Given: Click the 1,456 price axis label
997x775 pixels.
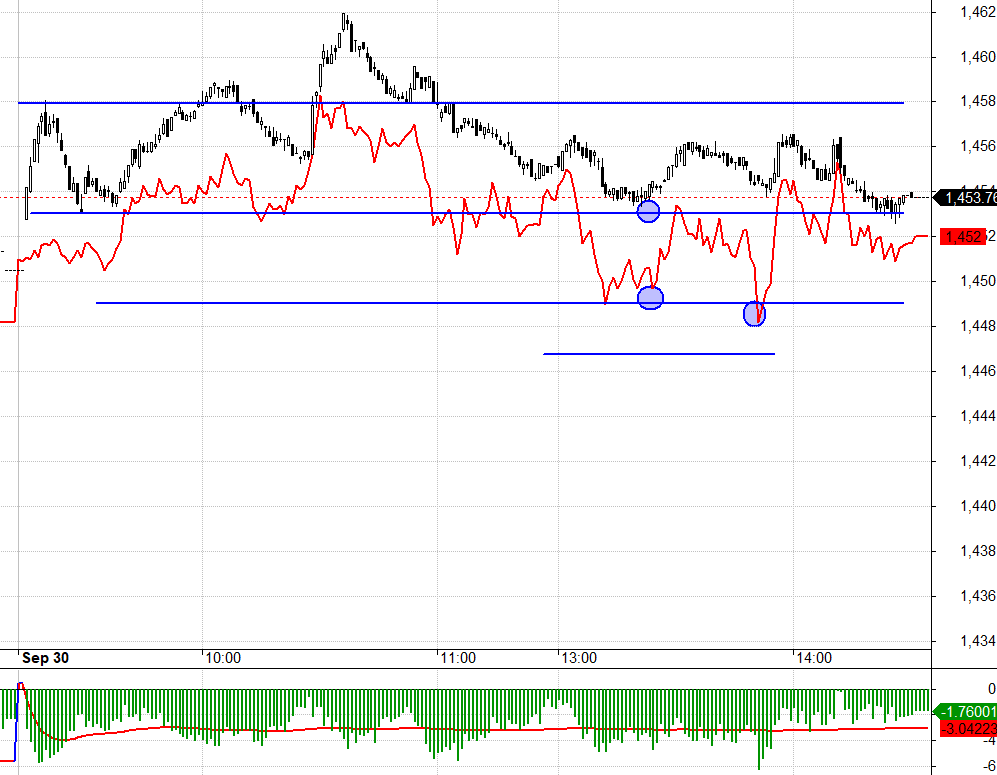Looking at the screenshot, I should point(978,146).
